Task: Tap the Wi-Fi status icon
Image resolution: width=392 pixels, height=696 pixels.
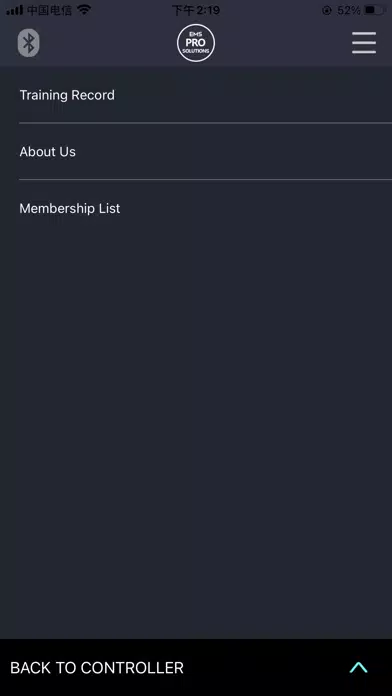Action: [x=84, y=10]
